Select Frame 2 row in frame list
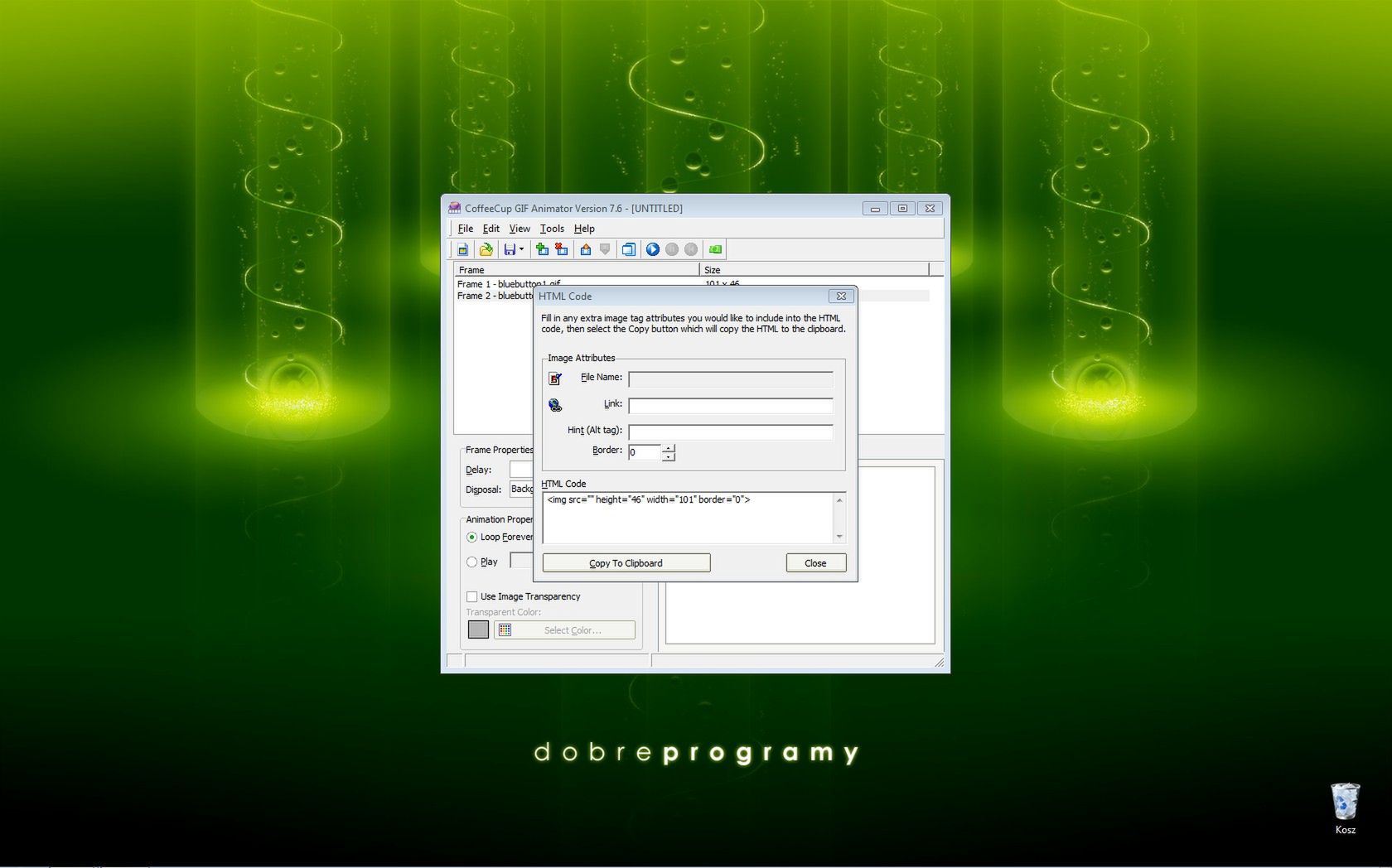The width and height of the screenshot is (1392, 868). click(495, 296)
